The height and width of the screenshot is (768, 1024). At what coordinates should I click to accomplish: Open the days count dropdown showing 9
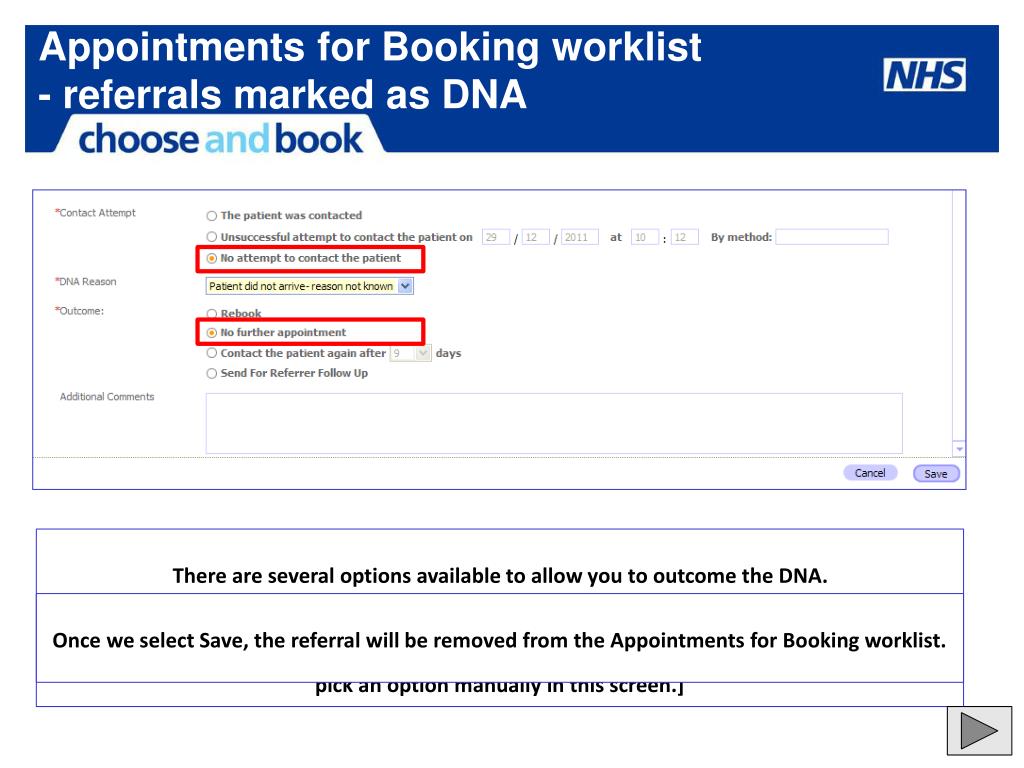[x=410, y=353]
